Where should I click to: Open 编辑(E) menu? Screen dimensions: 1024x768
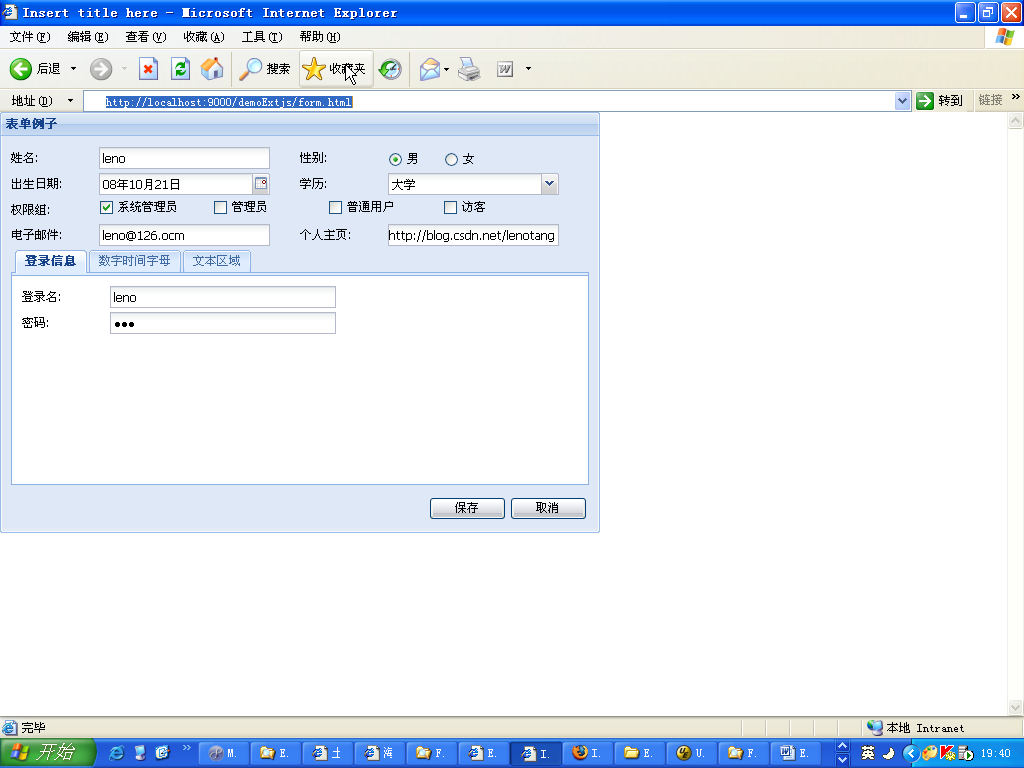(x=88, y=37)
